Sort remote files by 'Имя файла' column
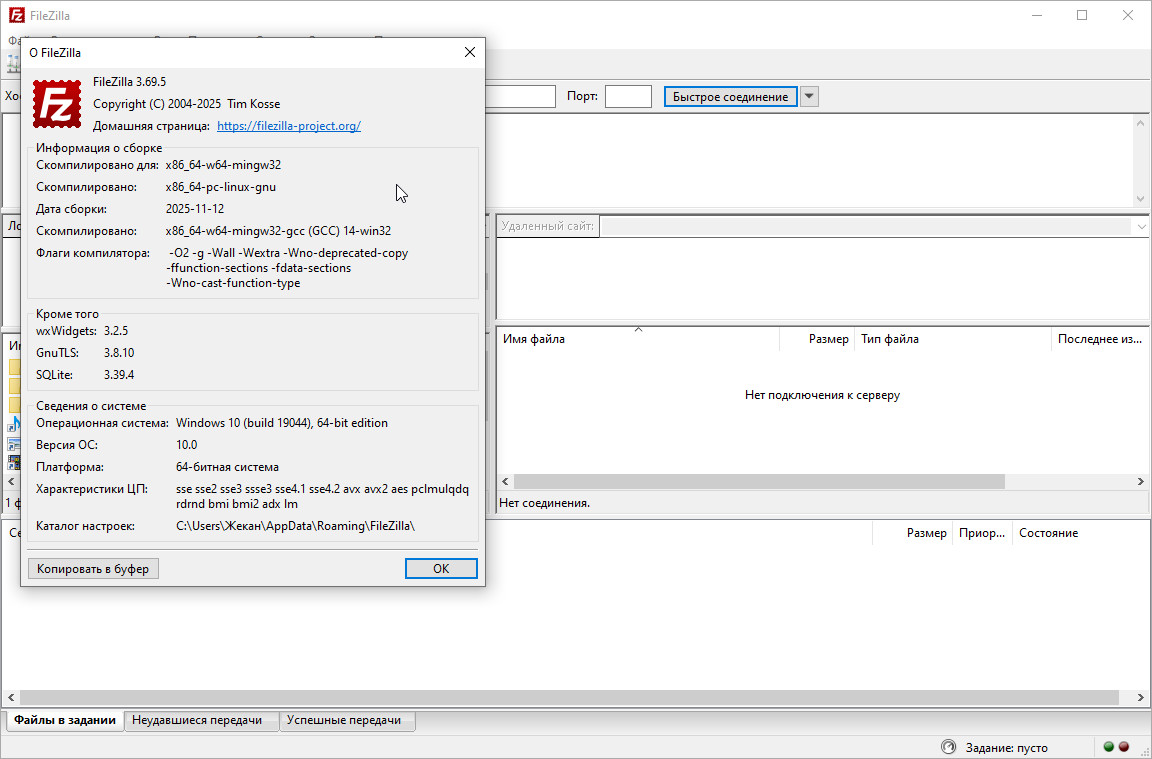This screenshot has width=1152, height=759. click(x=534, y=339)
